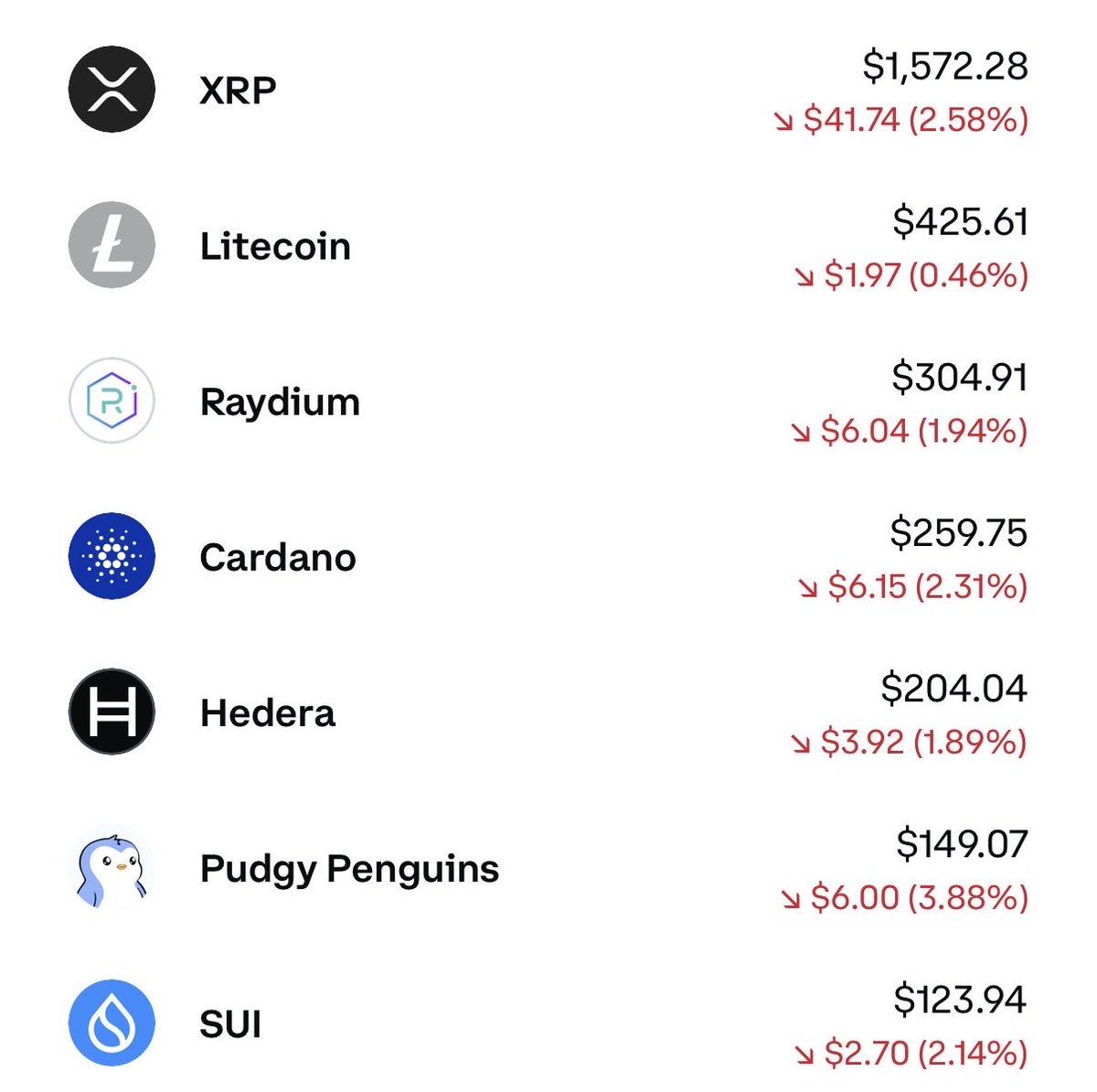This screenshot has height=1092, width=1097.
Task: Open the Hedera asset label
Action: (268, 712)
